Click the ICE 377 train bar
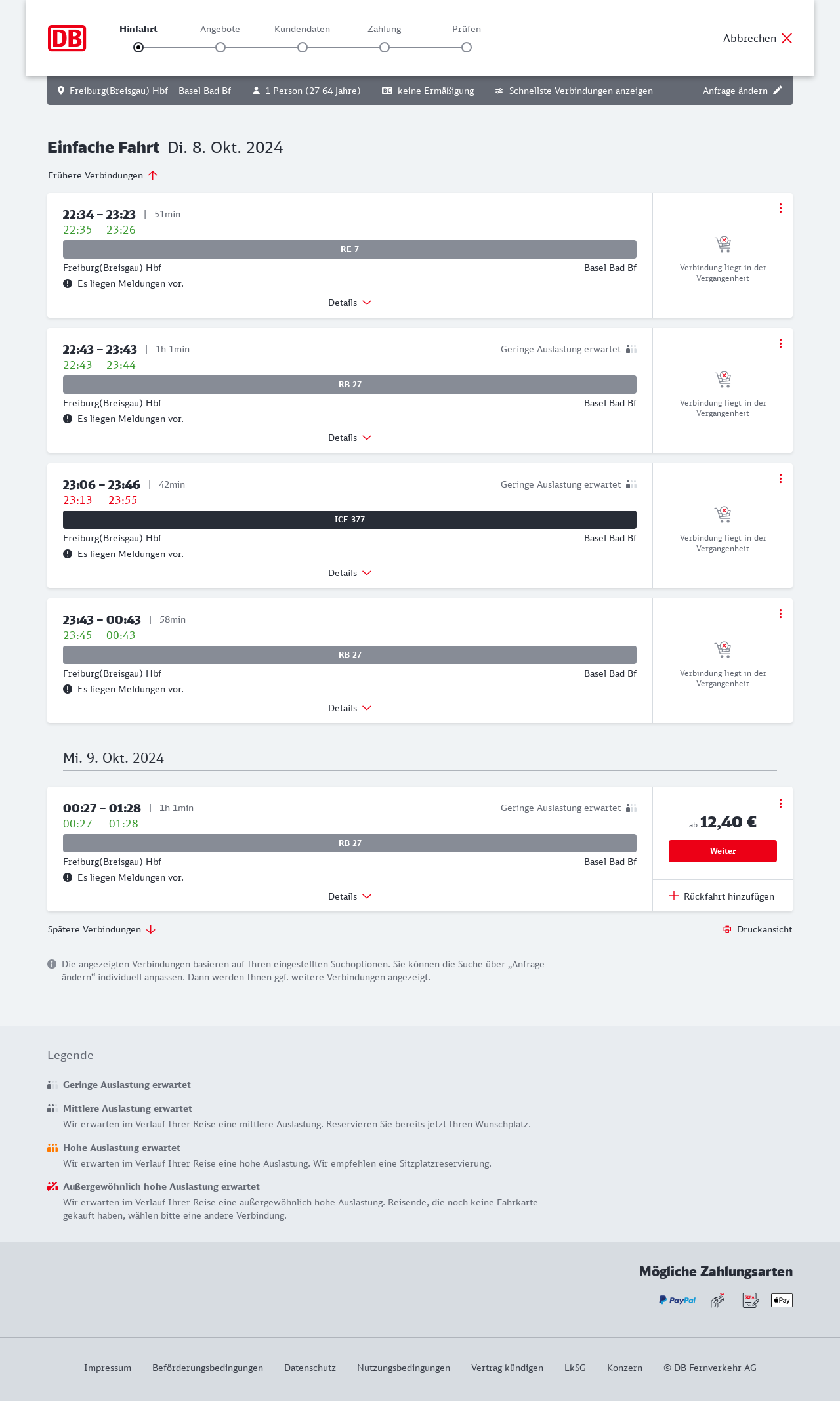The image size is (840, 1401). pyautogui.click(x=350, y=520)
